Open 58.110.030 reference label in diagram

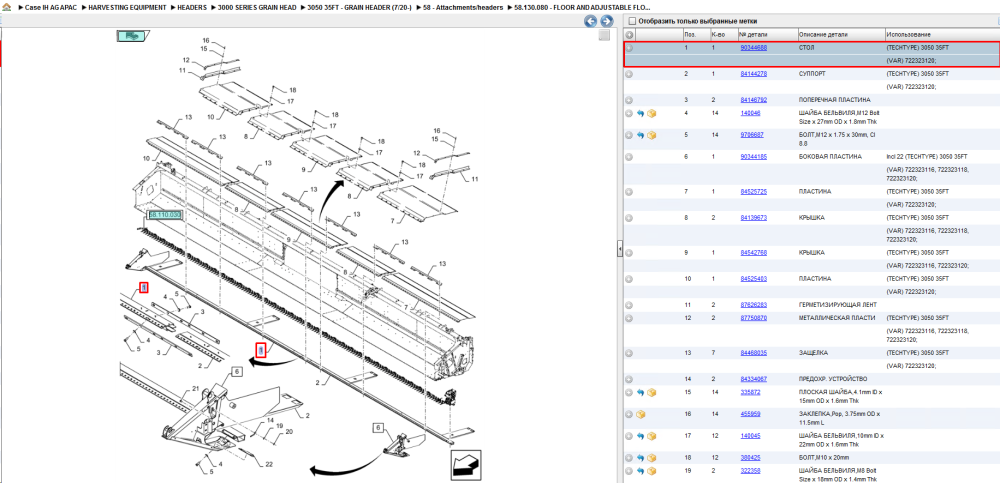165,216
